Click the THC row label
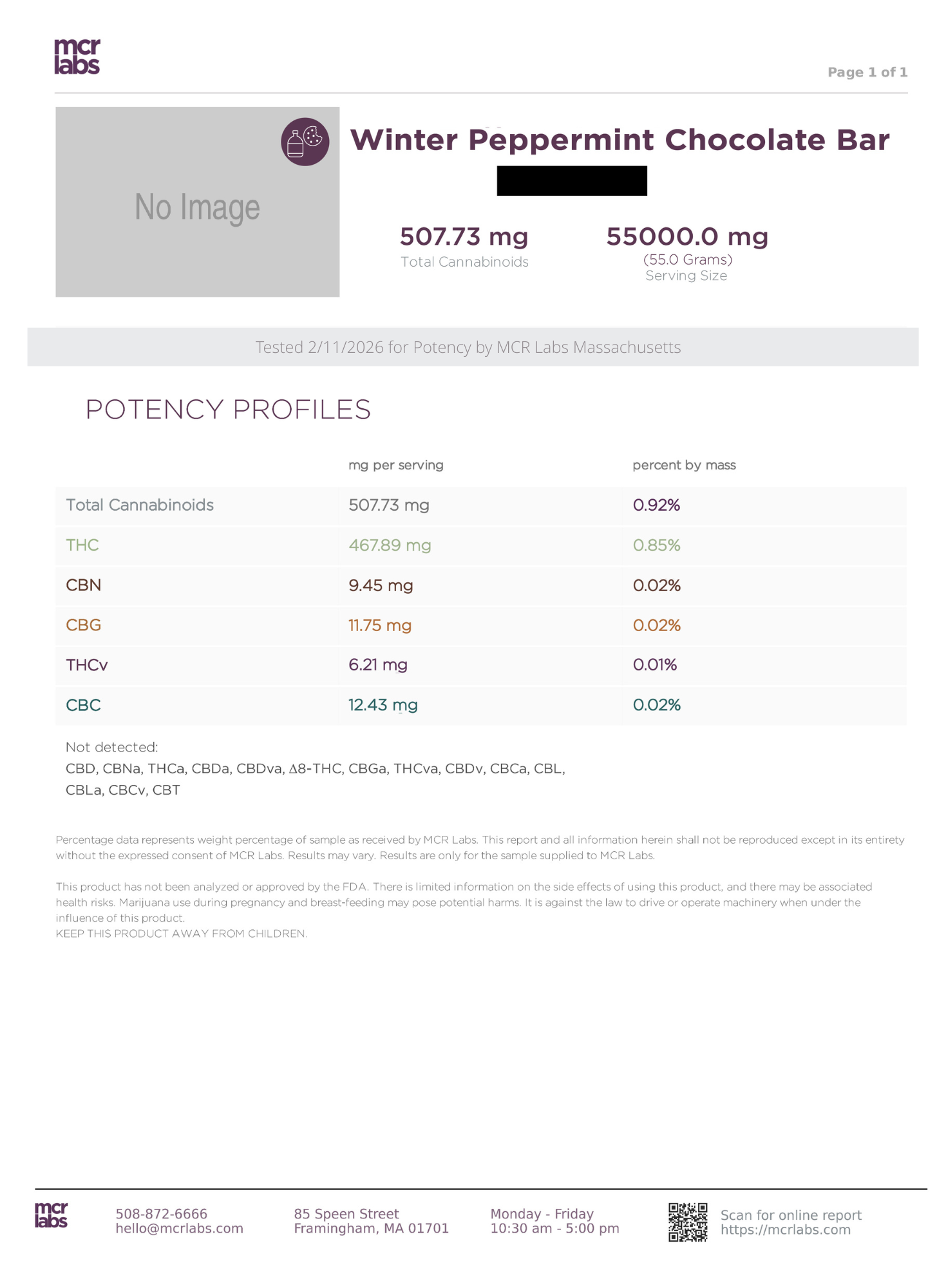 (x=82, y=545)
